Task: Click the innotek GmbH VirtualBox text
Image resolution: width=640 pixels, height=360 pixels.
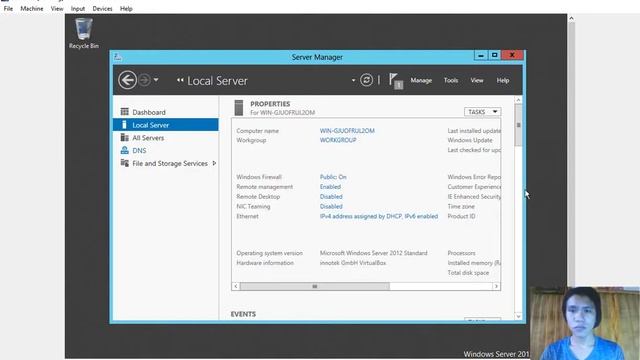Action: [353, 263]
